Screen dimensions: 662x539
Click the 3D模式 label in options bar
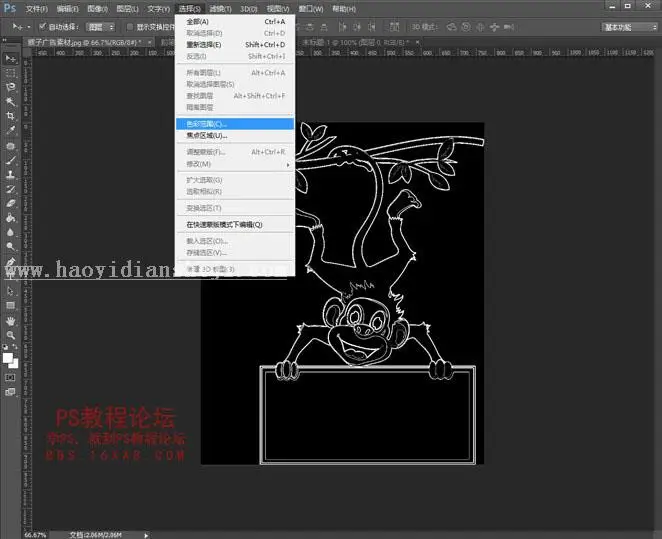click(423, 27)
